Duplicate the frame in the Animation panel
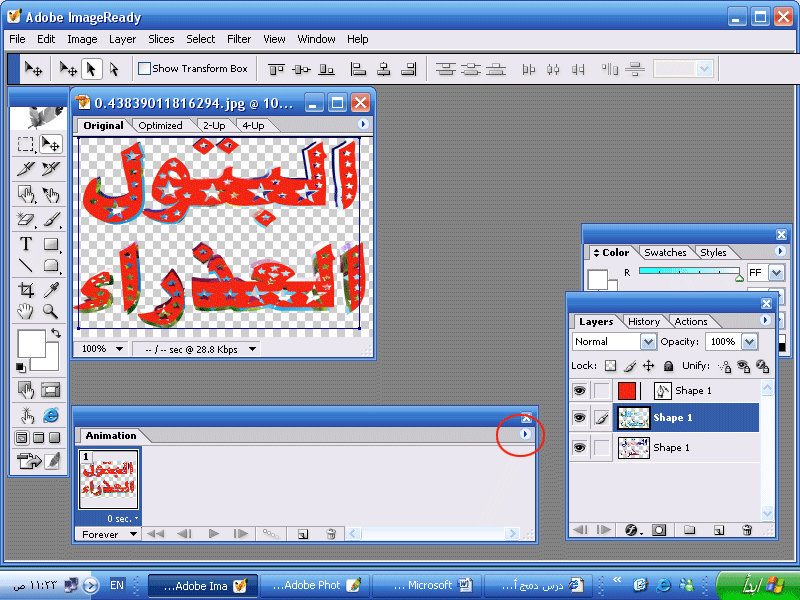The image size is (800, 600). [302, 535]
